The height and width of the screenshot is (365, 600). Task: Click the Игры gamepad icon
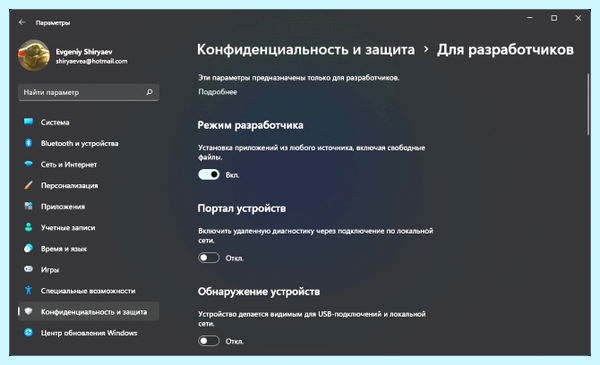click(x=28, y=269)
